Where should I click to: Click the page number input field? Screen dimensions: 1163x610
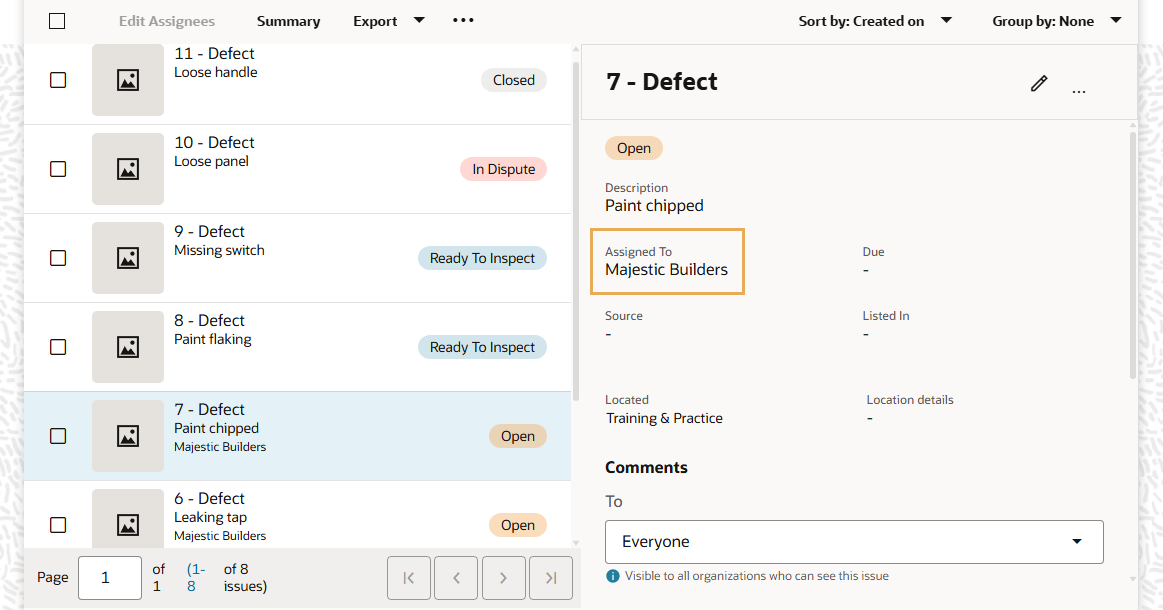point(110,578)
